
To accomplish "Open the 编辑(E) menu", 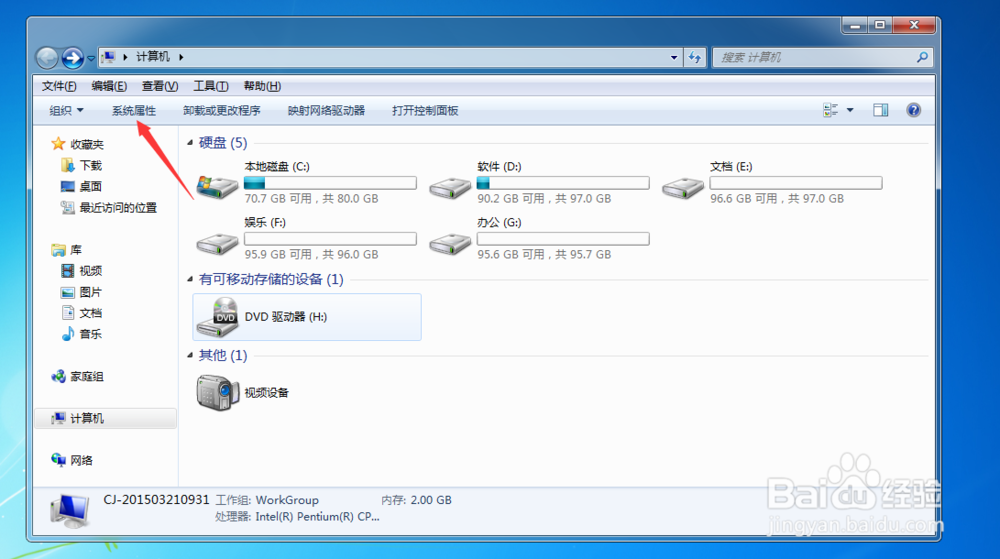I will [x=108, y=86].
